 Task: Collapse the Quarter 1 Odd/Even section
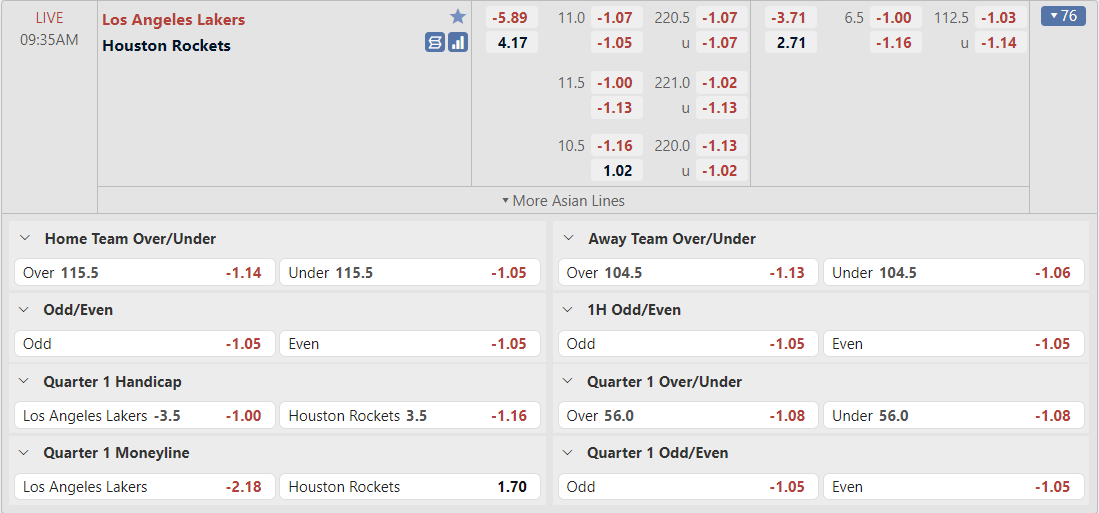569,453
